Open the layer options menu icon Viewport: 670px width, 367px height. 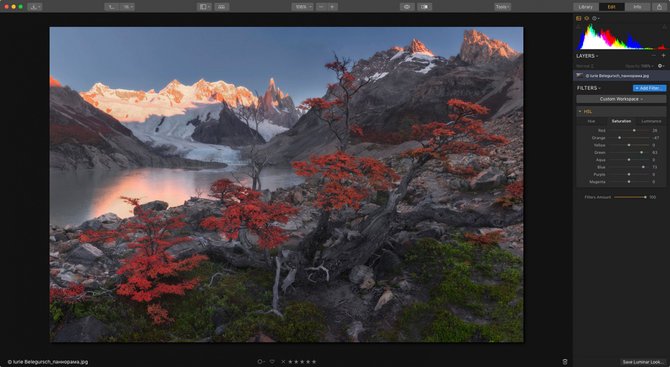pyautogui.click(x=661, y=66)
